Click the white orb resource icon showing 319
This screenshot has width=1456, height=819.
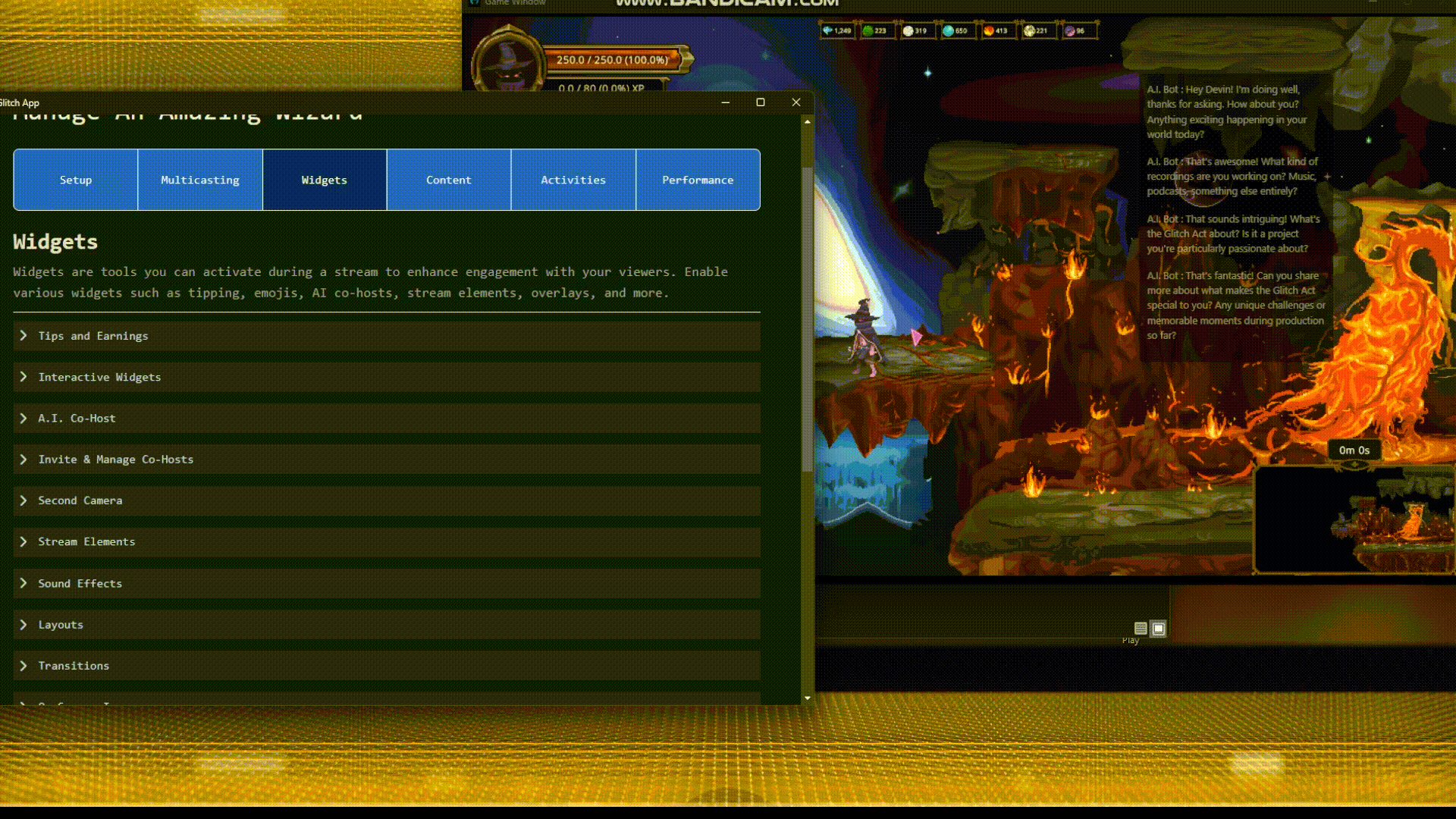[908, 30]
